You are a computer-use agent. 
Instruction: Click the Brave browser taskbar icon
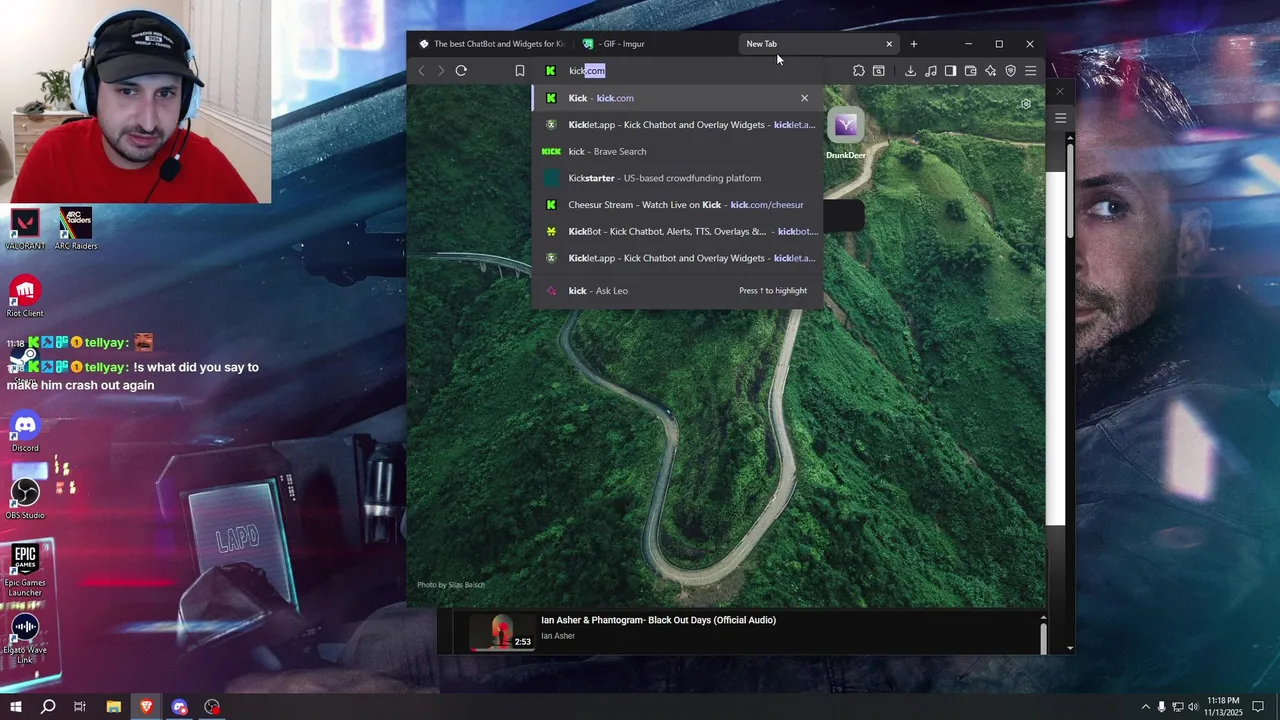(x=146, y=707)
